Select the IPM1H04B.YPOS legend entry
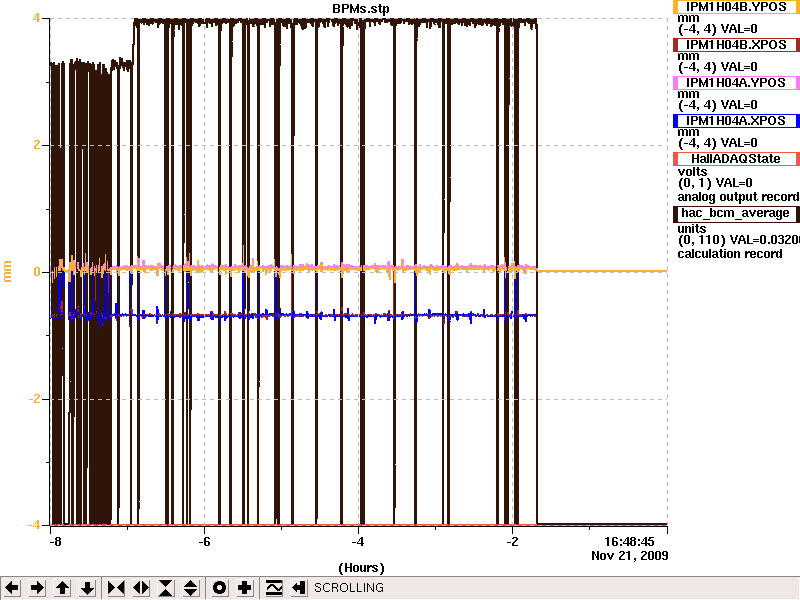Viewport: 800px width, 600px height. [x=736, y=7]
